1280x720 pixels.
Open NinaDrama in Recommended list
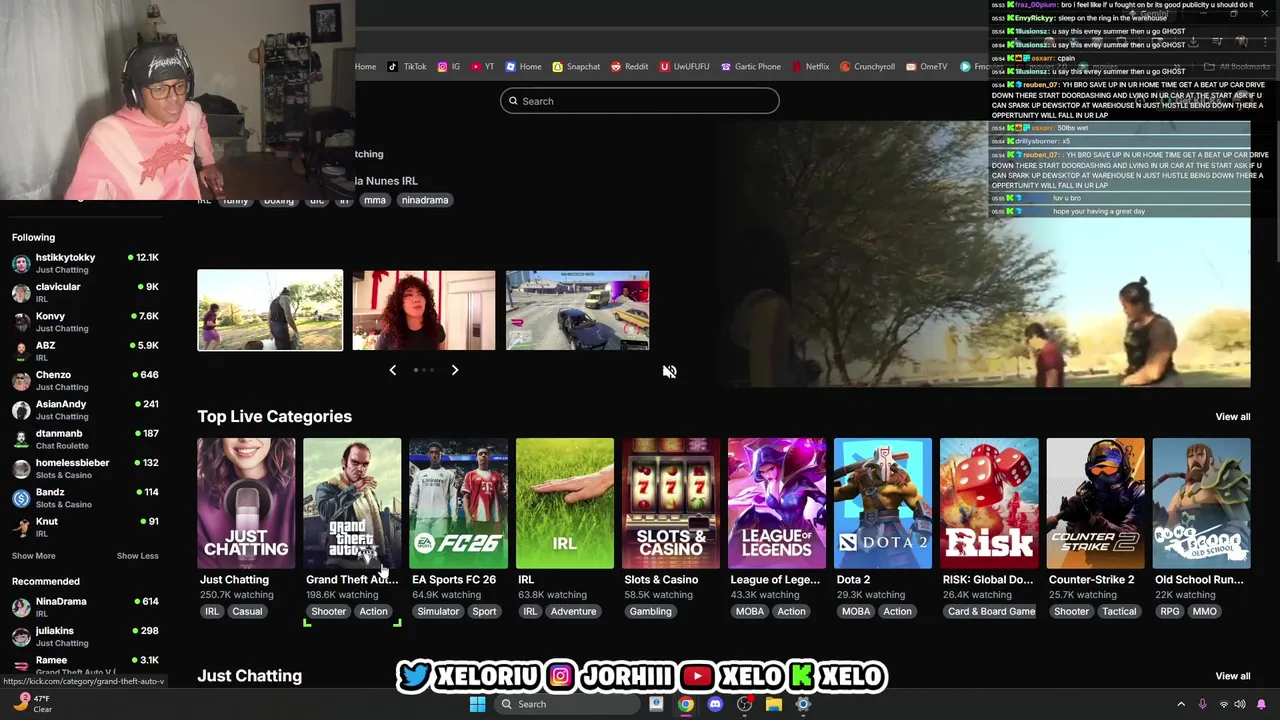pyautogui.click(x=84, y=607)
